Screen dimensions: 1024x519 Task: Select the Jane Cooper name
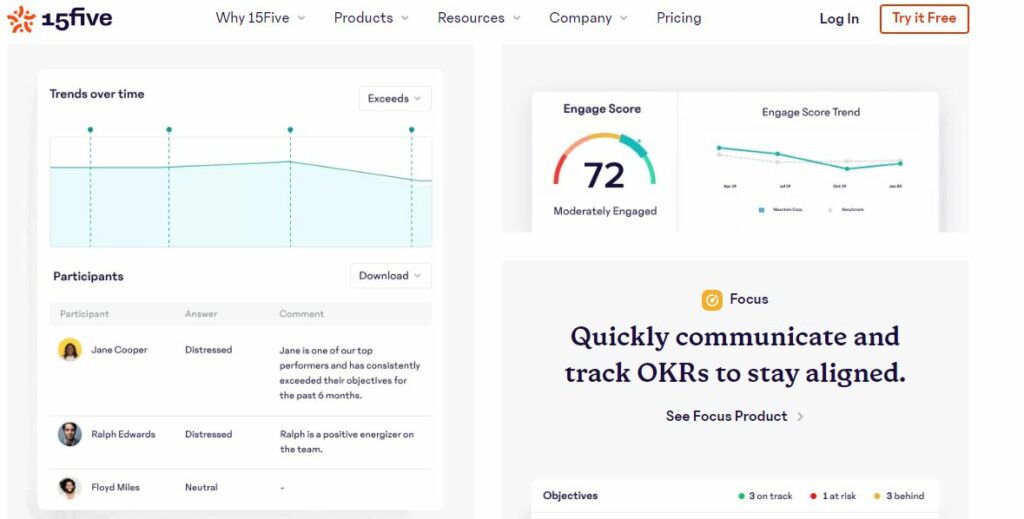119,350
